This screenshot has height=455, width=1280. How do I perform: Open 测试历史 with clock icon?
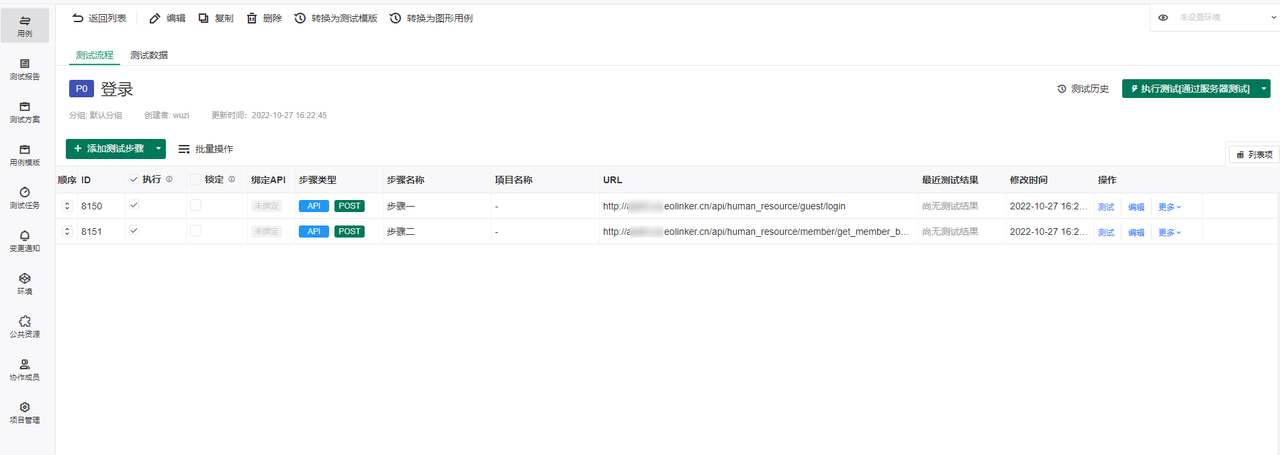click(1083, 89)
